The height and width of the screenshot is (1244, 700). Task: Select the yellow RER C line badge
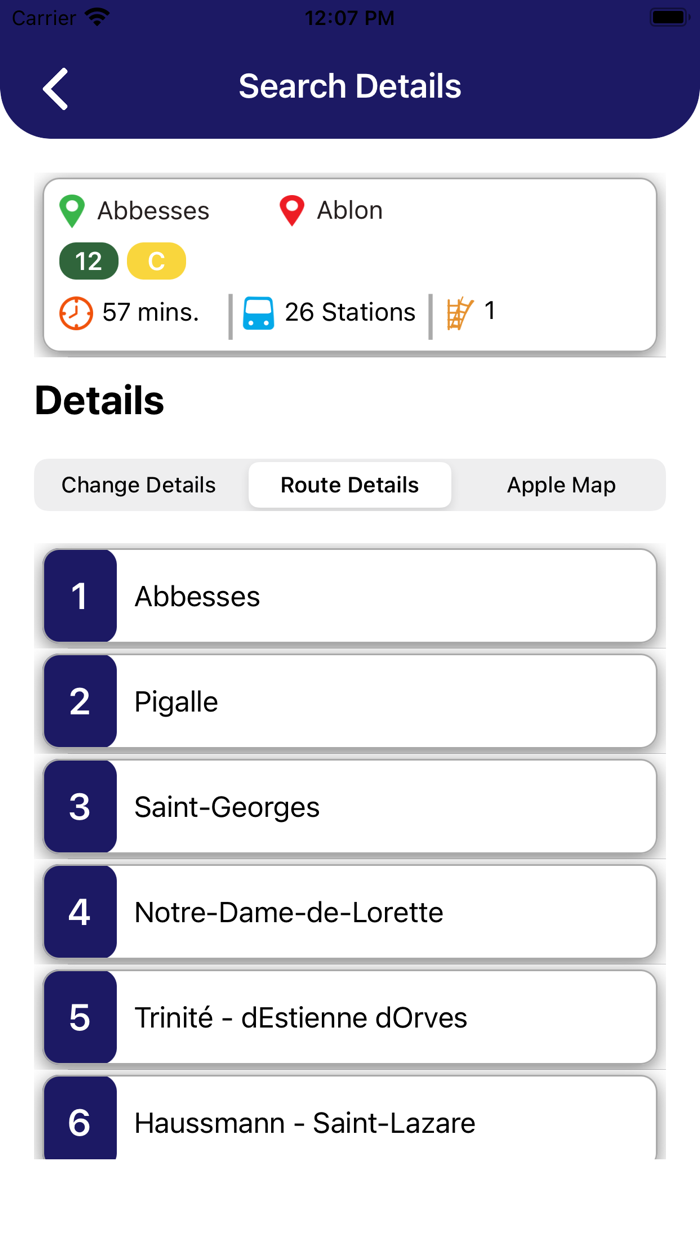click(156, 261)
